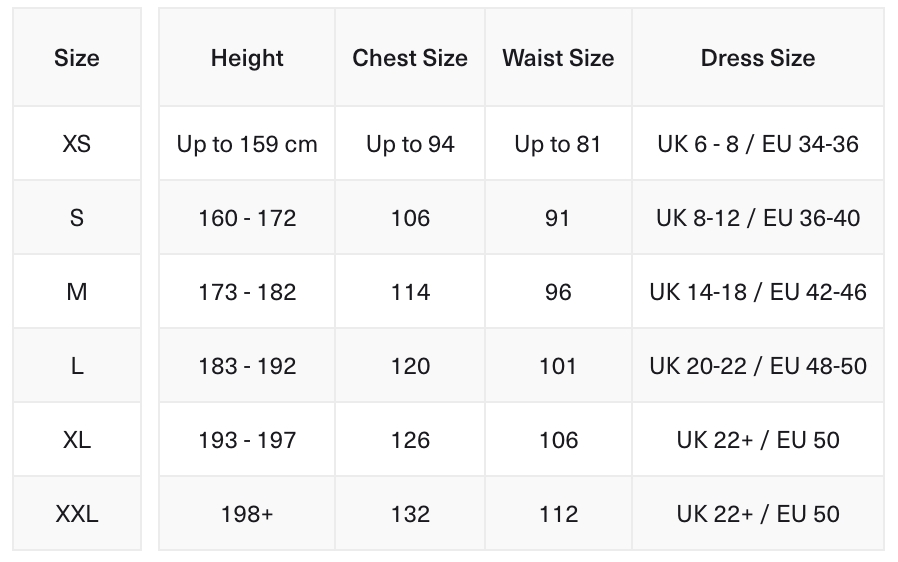Click the waist size 101 cell
The image size is (898, 562).
558,366
